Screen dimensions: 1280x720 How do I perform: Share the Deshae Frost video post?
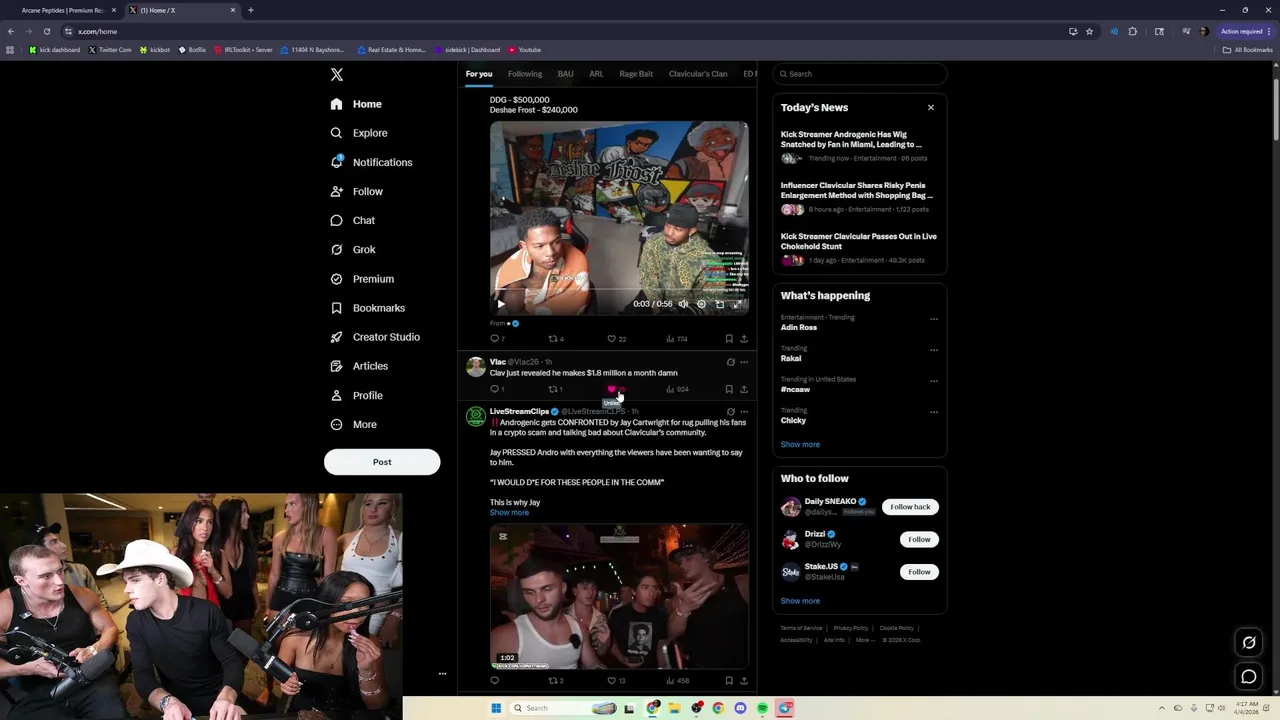[743, 339]
